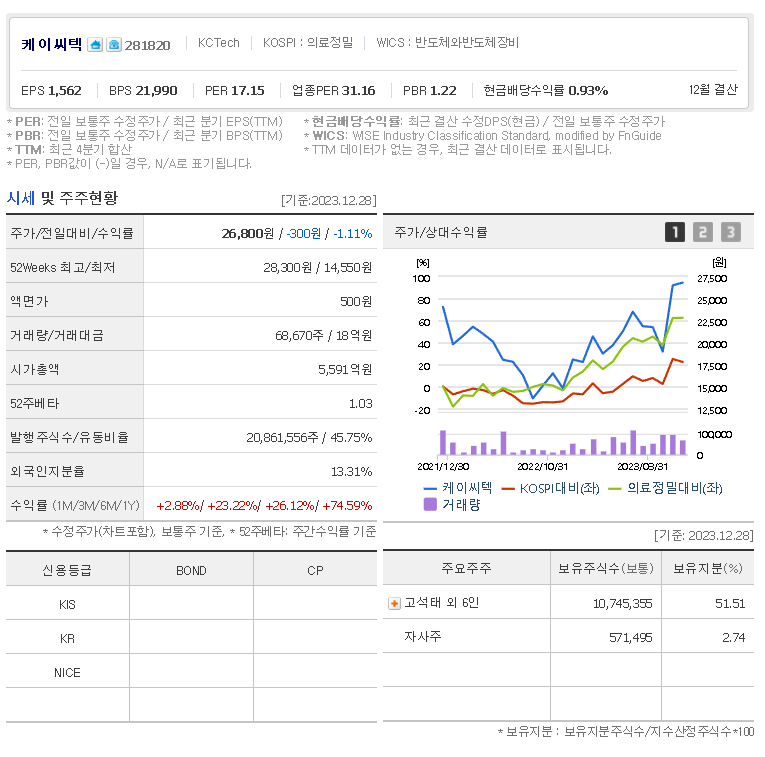
Task: Click the 20,861,556주 / 45.75% value
Action: point(309,438)
